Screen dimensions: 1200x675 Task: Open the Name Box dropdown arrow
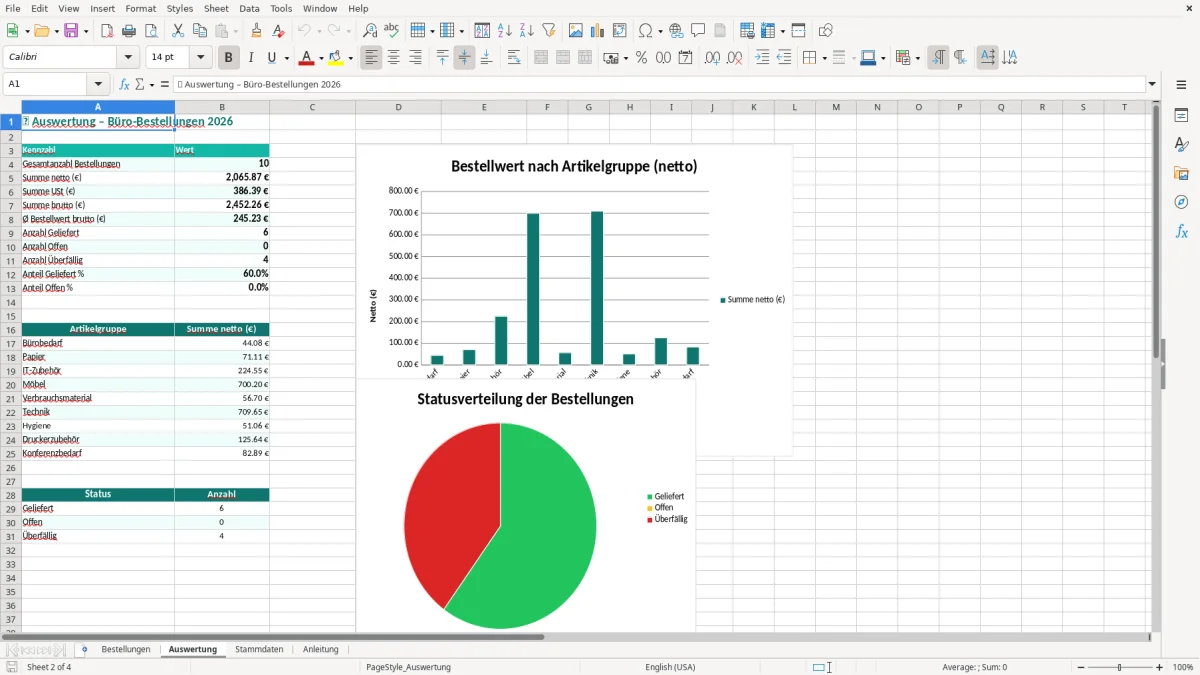tap(98, 84)
